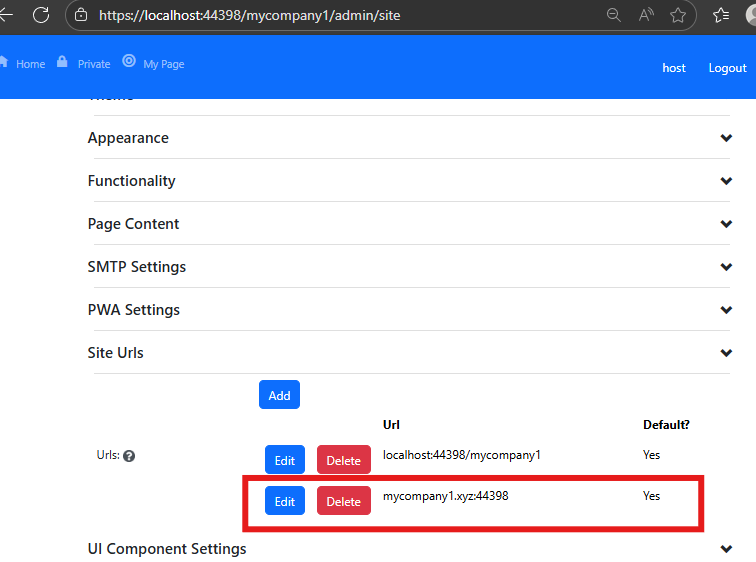
Task: Add page to favorites star icon
Action: [678, 15]
